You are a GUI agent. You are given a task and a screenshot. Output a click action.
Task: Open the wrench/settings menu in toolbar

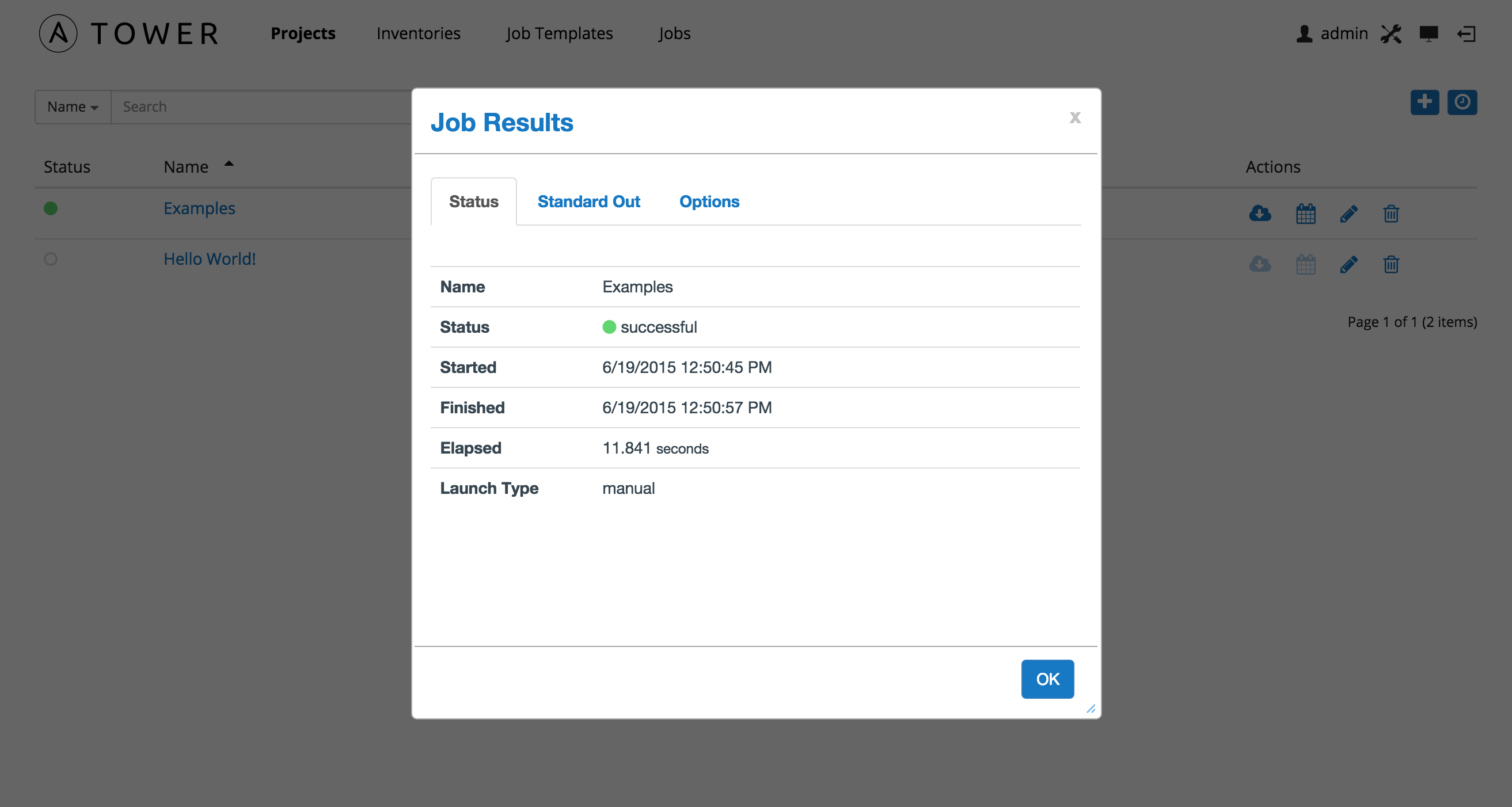(1391, 33)
